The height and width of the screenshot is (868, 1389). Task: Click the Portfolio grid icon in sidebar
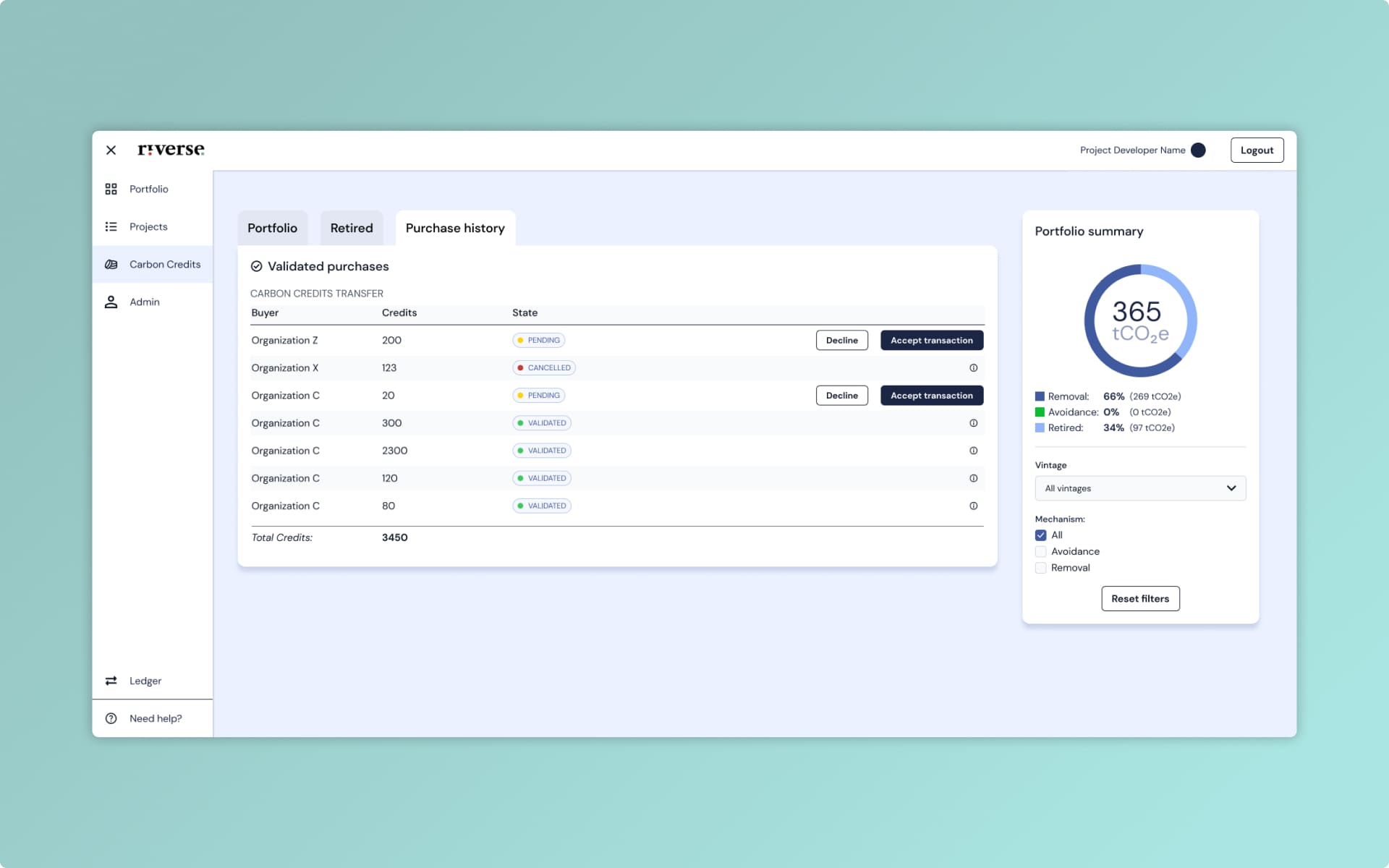click(x=111, y=189)
